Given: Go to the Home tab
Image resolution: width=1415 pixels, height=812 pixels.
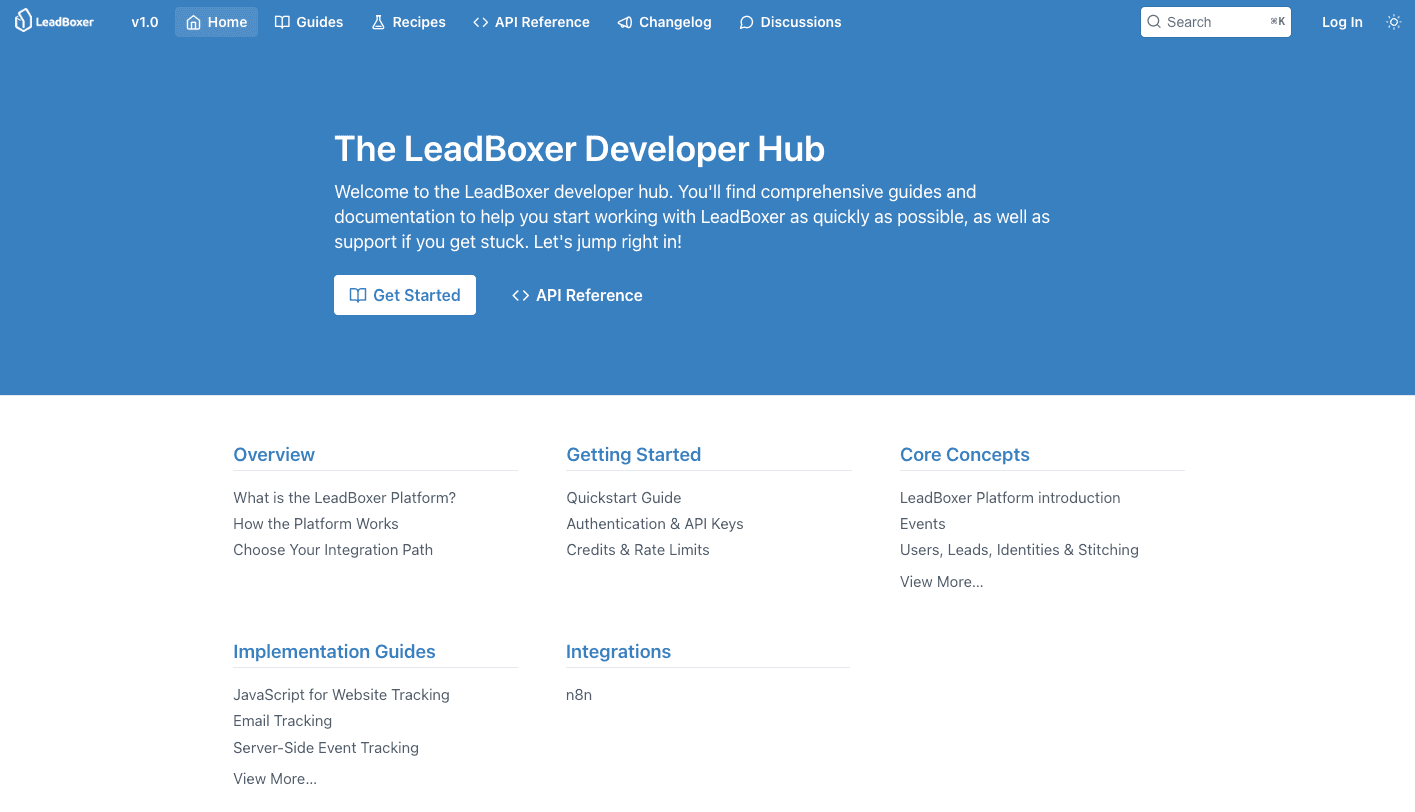Looking at the screenshot, I should click(x=216, y=22).
